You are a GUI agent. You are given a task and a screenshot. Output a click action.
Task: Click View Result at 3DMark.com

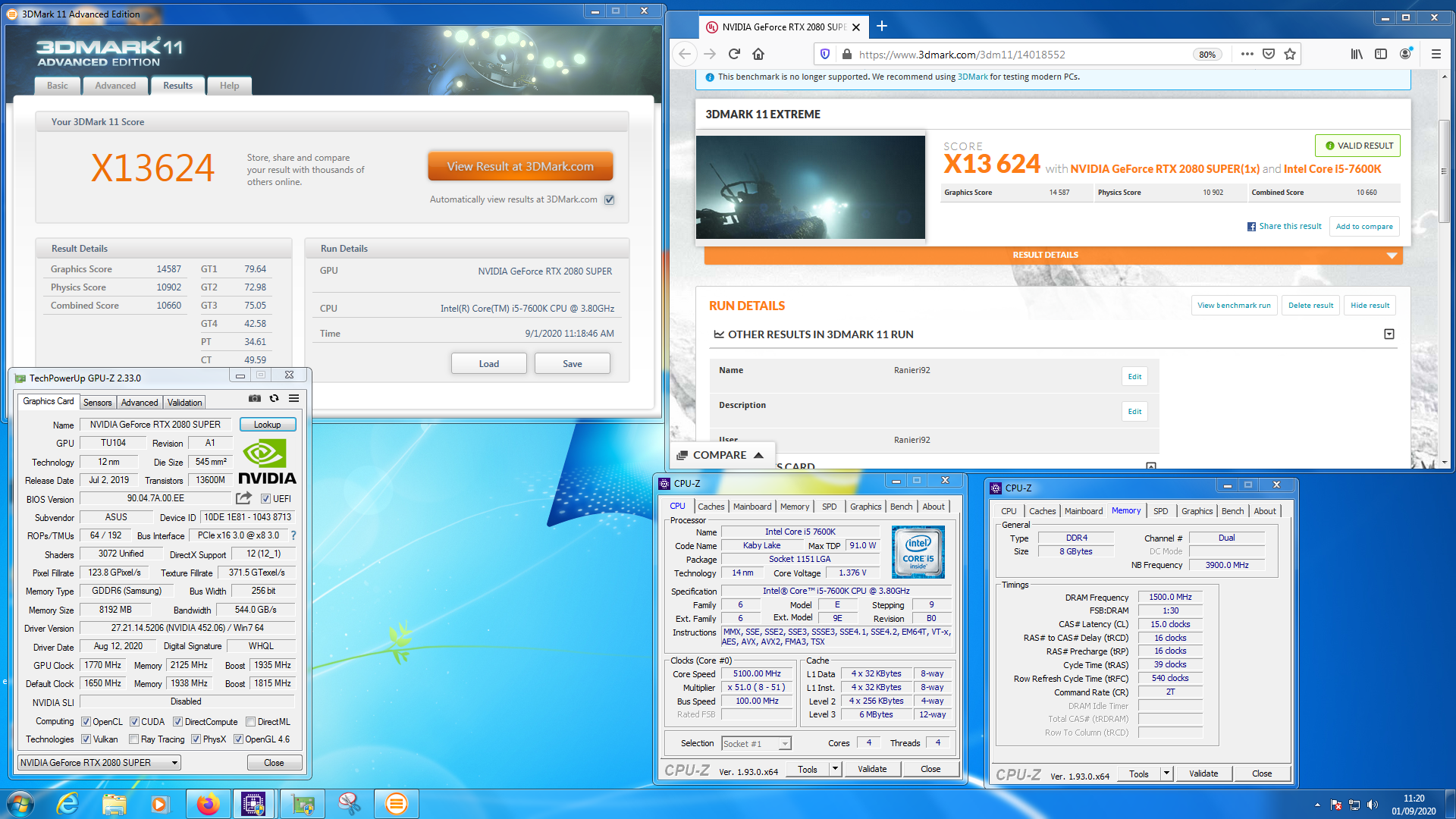click(520, 167)
